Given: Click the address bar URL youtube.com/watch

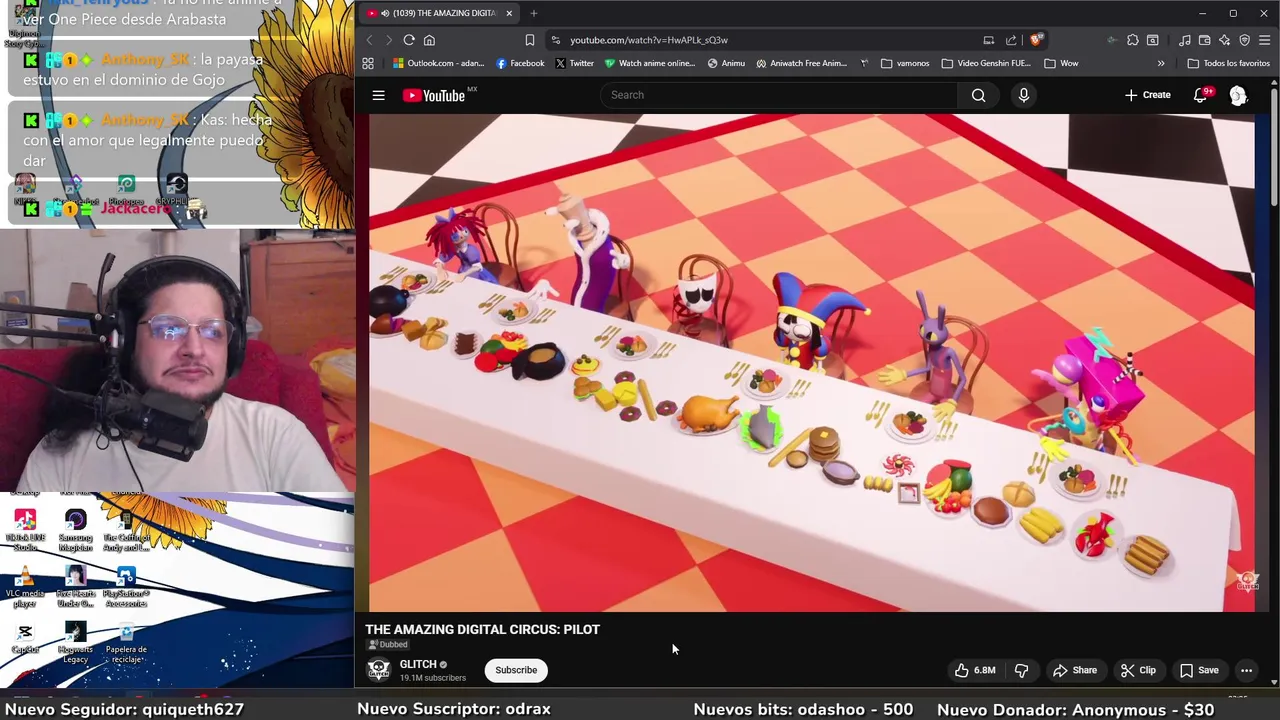Looking at the screenshot, I should [x=649, y=40].
